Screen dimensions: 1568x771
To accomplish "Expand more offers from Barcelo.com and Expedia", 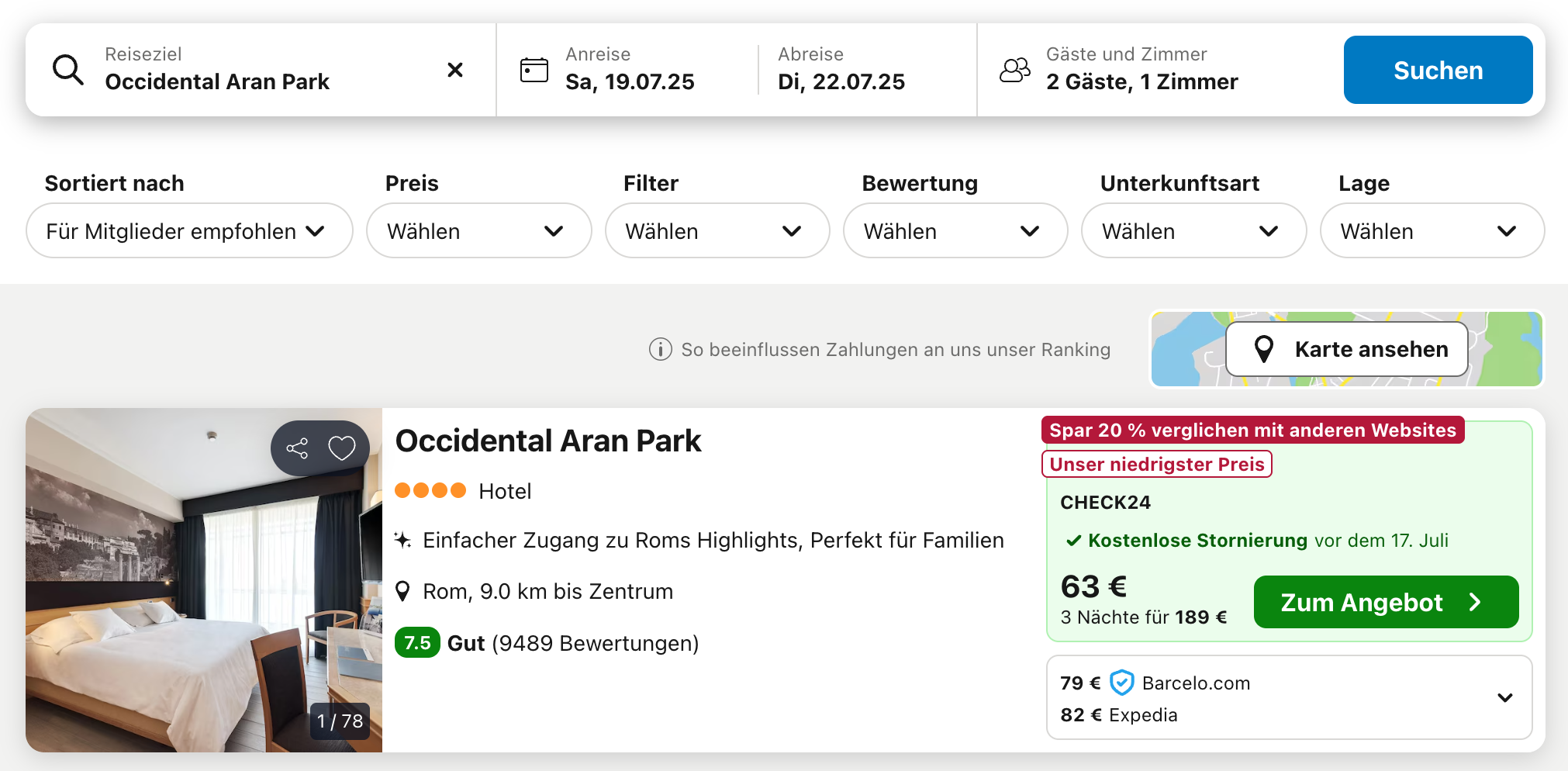I will [x=1504, y=697].
